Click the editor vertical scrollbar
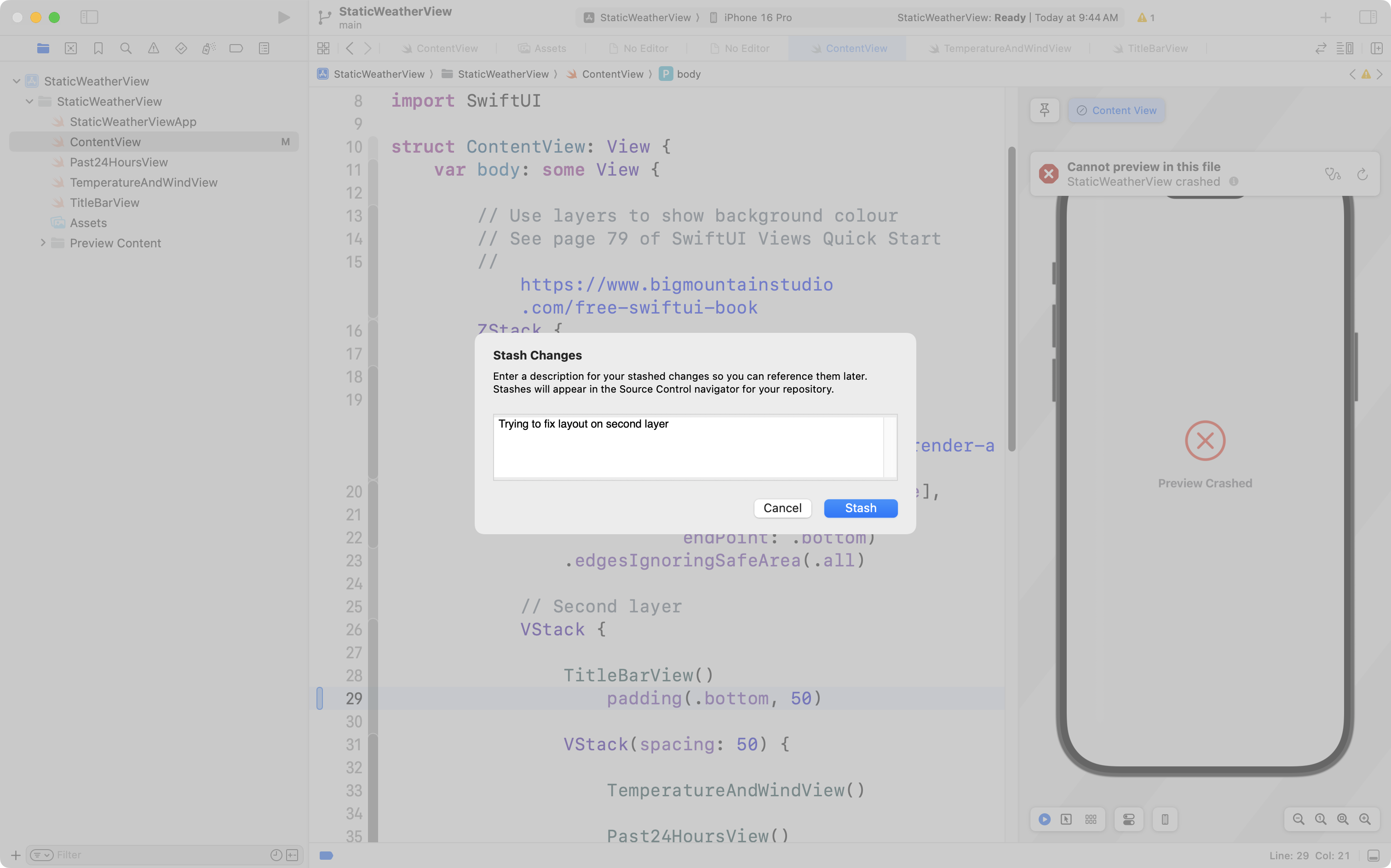The image size is (1391, 868). tap(1012, 298)
